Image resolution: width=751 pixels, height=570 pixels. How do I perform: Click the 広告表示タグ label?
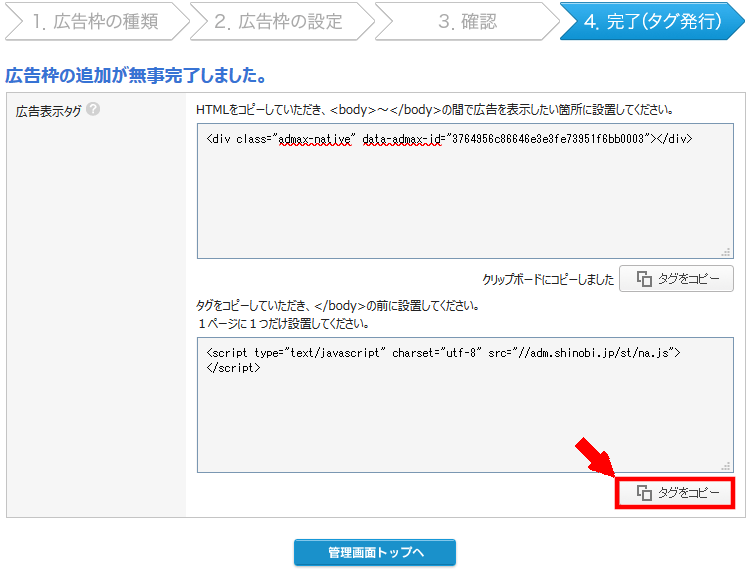click(x=48, y=111)
